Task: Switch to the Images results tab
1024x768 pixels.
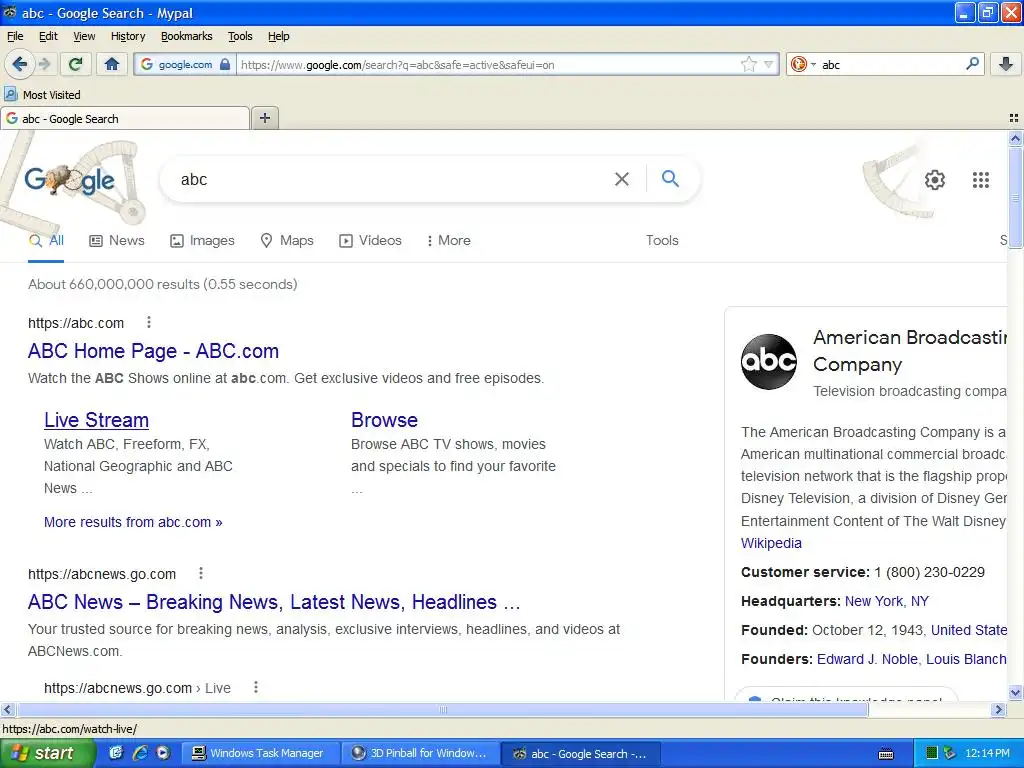Action: [x=202, y=240]
